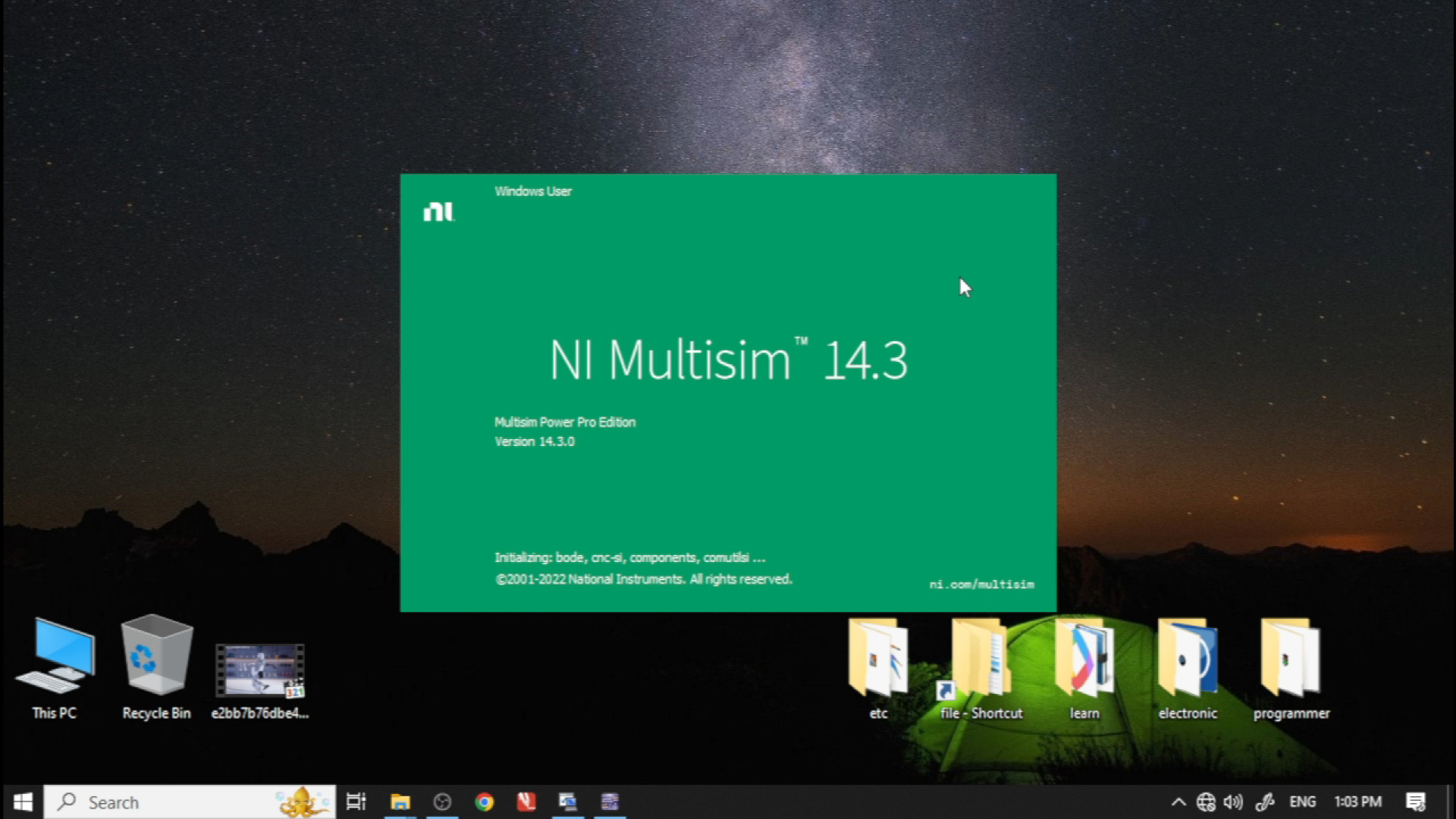
Task: Open the volume speaker tray icon
Action: 1233,802
